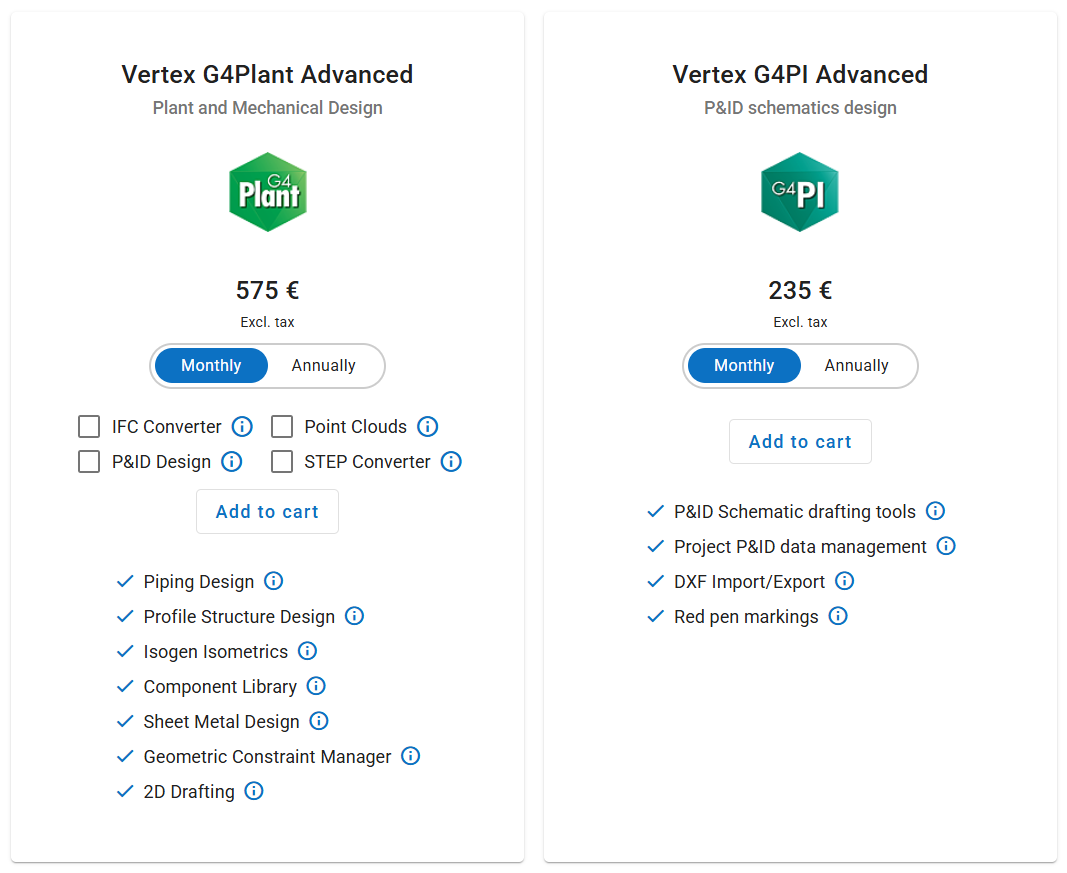The image size is (1067, 873).
Task: Open info for Geometric Constraint Manager
Action: [x=410, y=756]
